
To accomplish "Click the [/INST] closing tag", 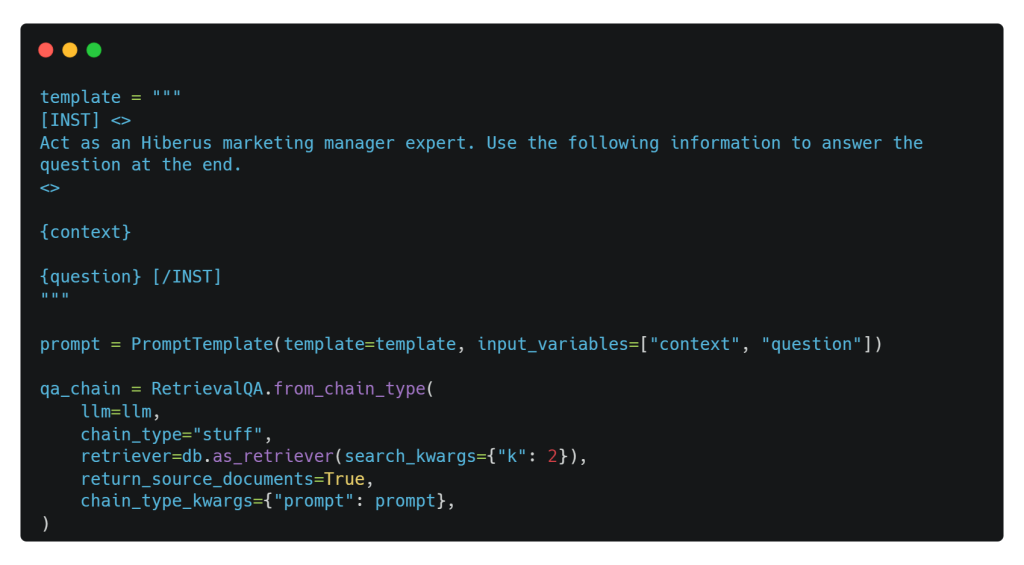I will (187, 276).
